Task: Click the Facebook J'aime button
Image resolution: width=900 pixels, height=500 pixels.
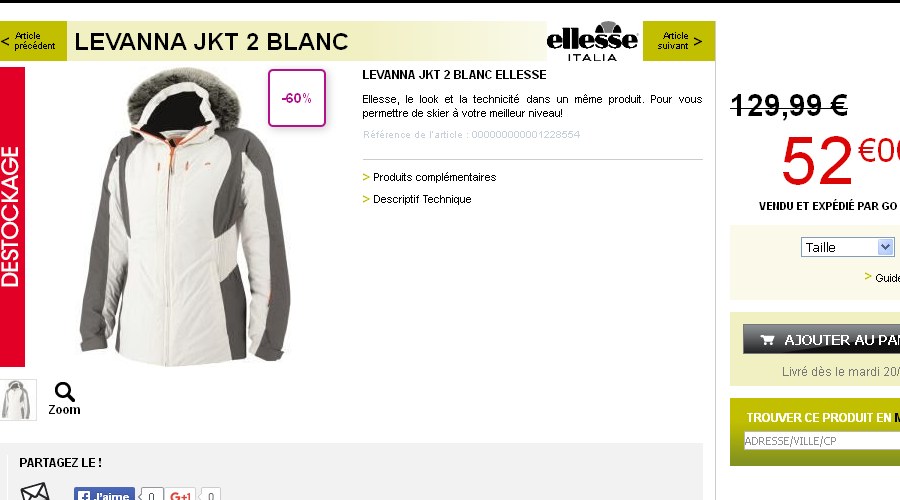Action: coord(104,494)
